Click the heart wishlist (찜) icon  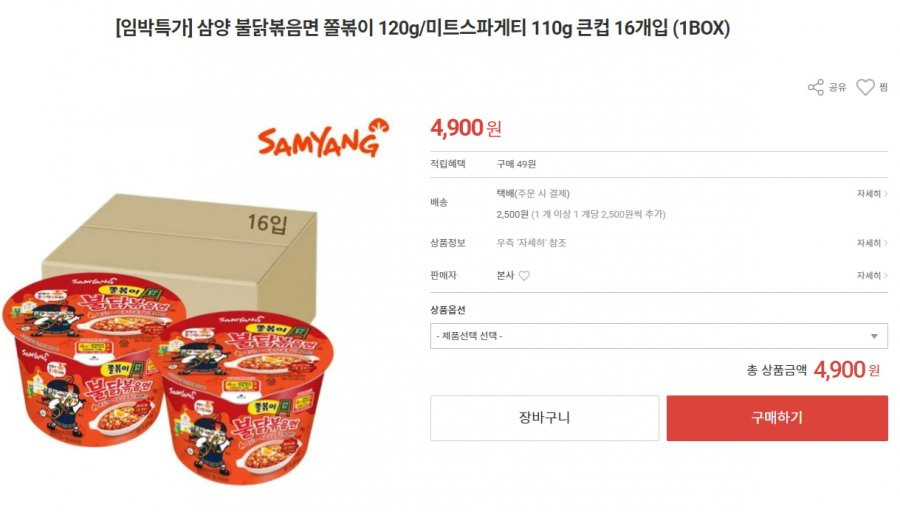point(865,87)
